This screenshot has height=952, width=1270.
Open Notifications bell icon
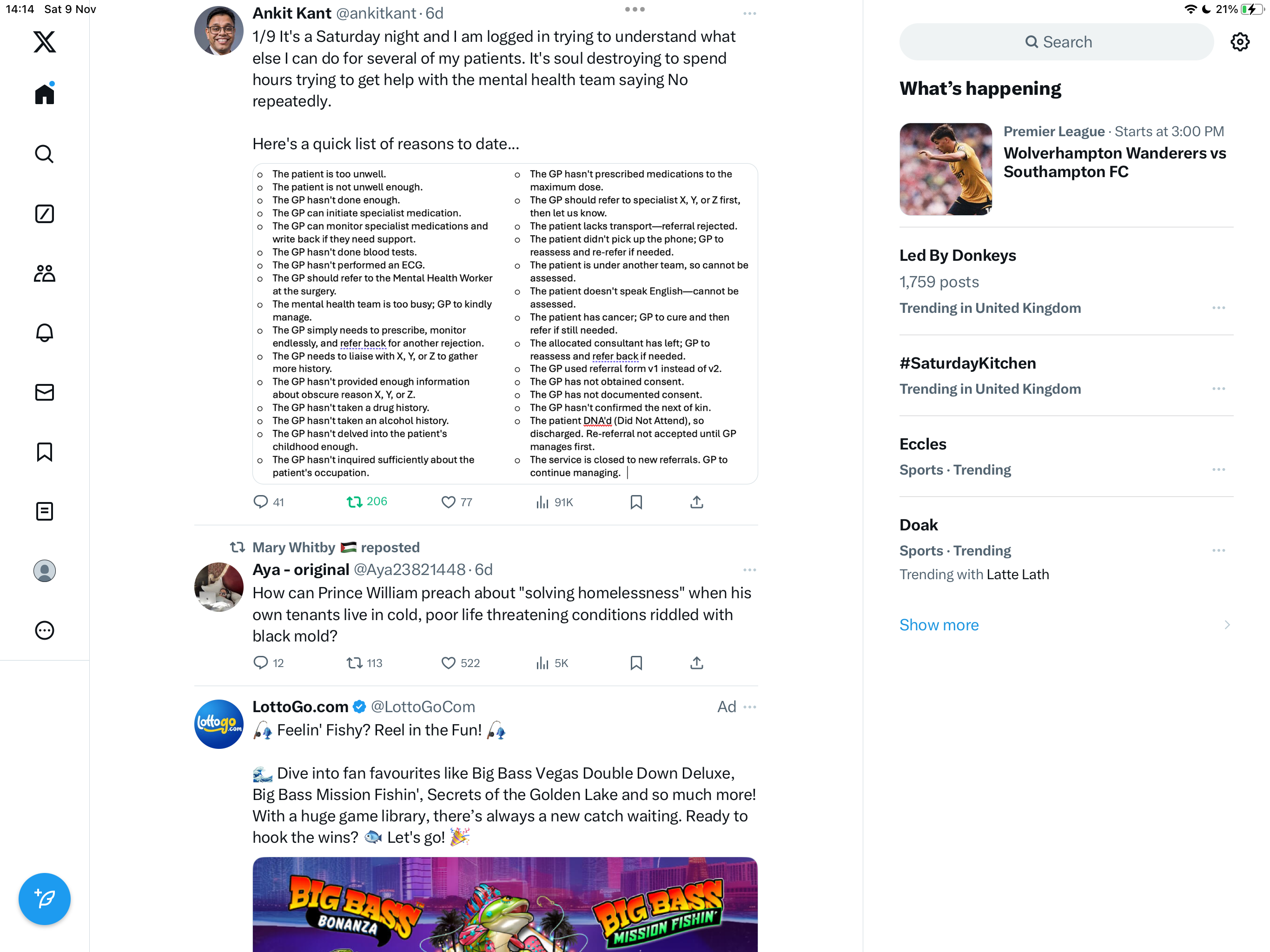click(44, 333)
